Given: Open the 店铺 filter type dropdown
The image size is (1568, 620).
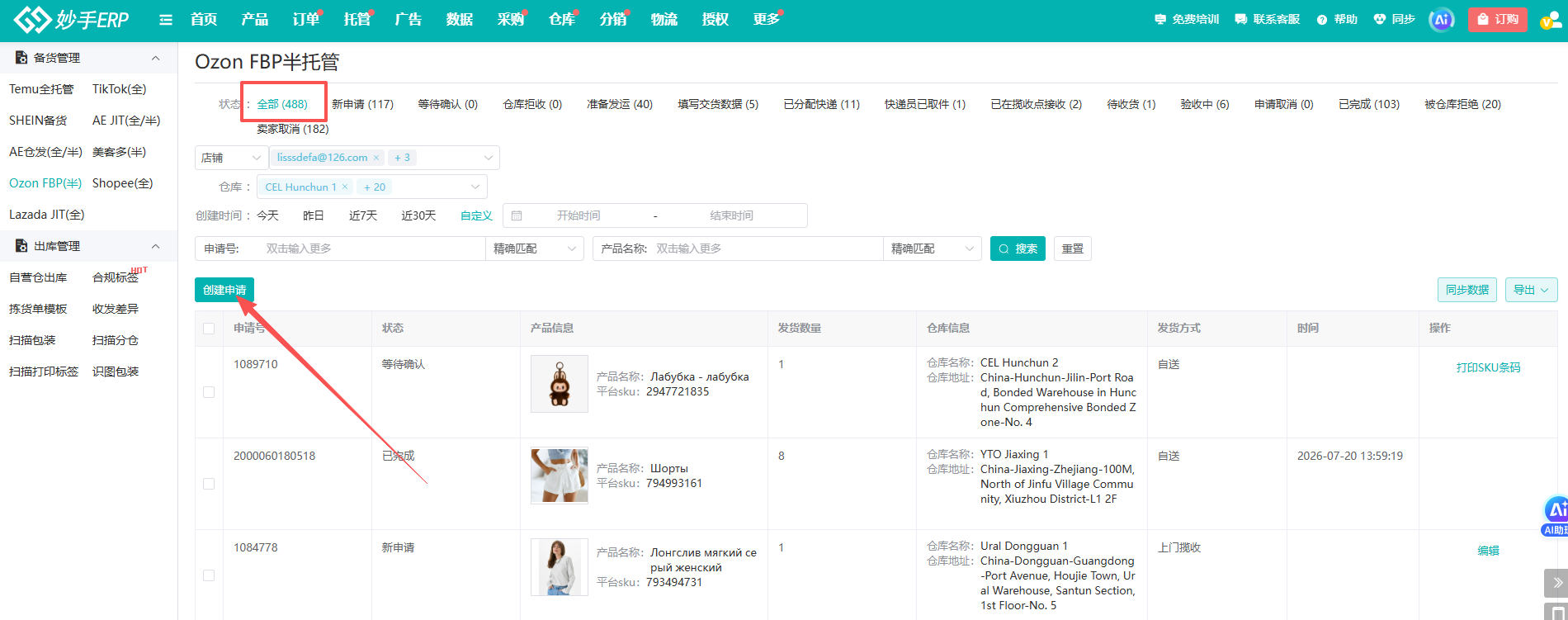Looking at the screenshot, I should pos(231,158).
